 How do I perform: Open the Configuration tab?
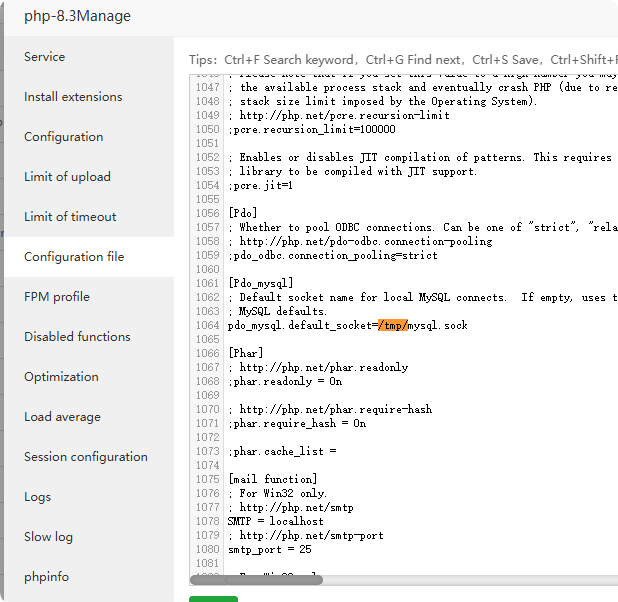(63, 137)
